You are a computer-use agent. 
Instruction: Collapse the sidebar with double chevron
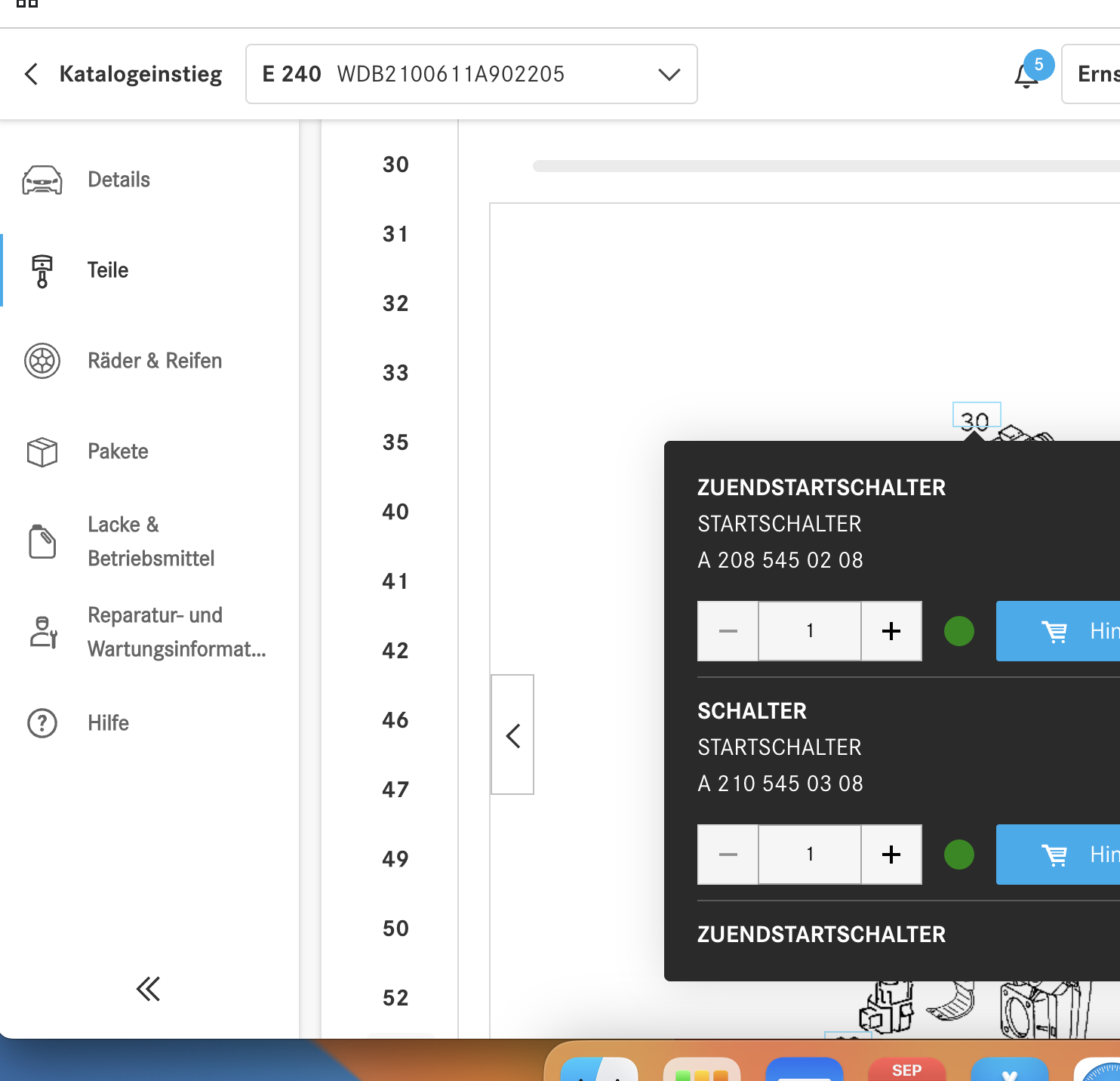(x=148, y=989)
